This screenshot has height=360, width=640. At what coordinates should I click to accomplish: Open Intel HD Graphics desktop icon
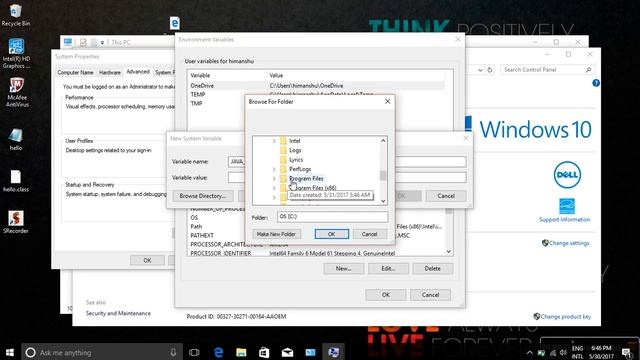16,53
